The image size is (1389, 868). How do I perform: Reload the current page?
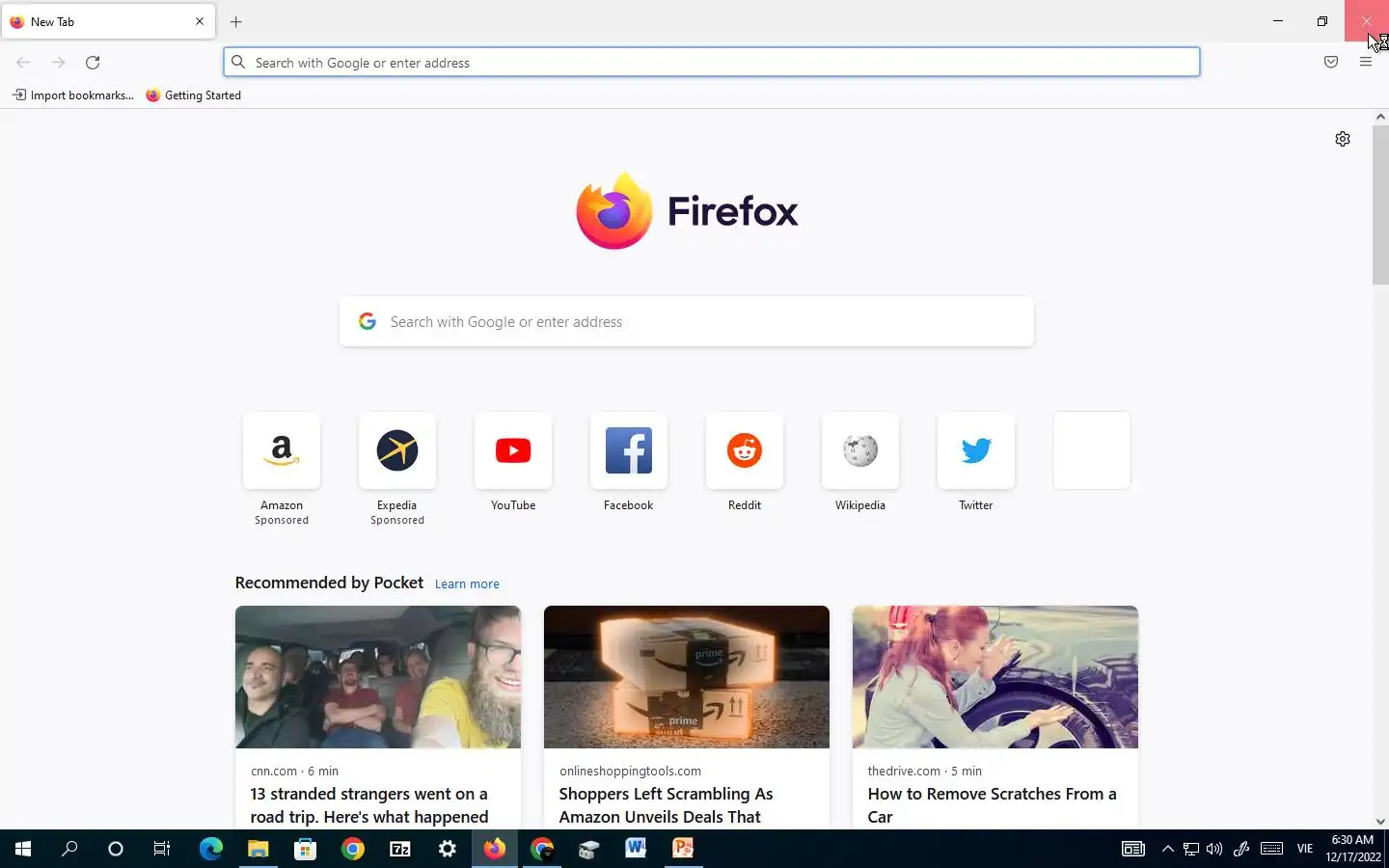(x=93, y=63)
